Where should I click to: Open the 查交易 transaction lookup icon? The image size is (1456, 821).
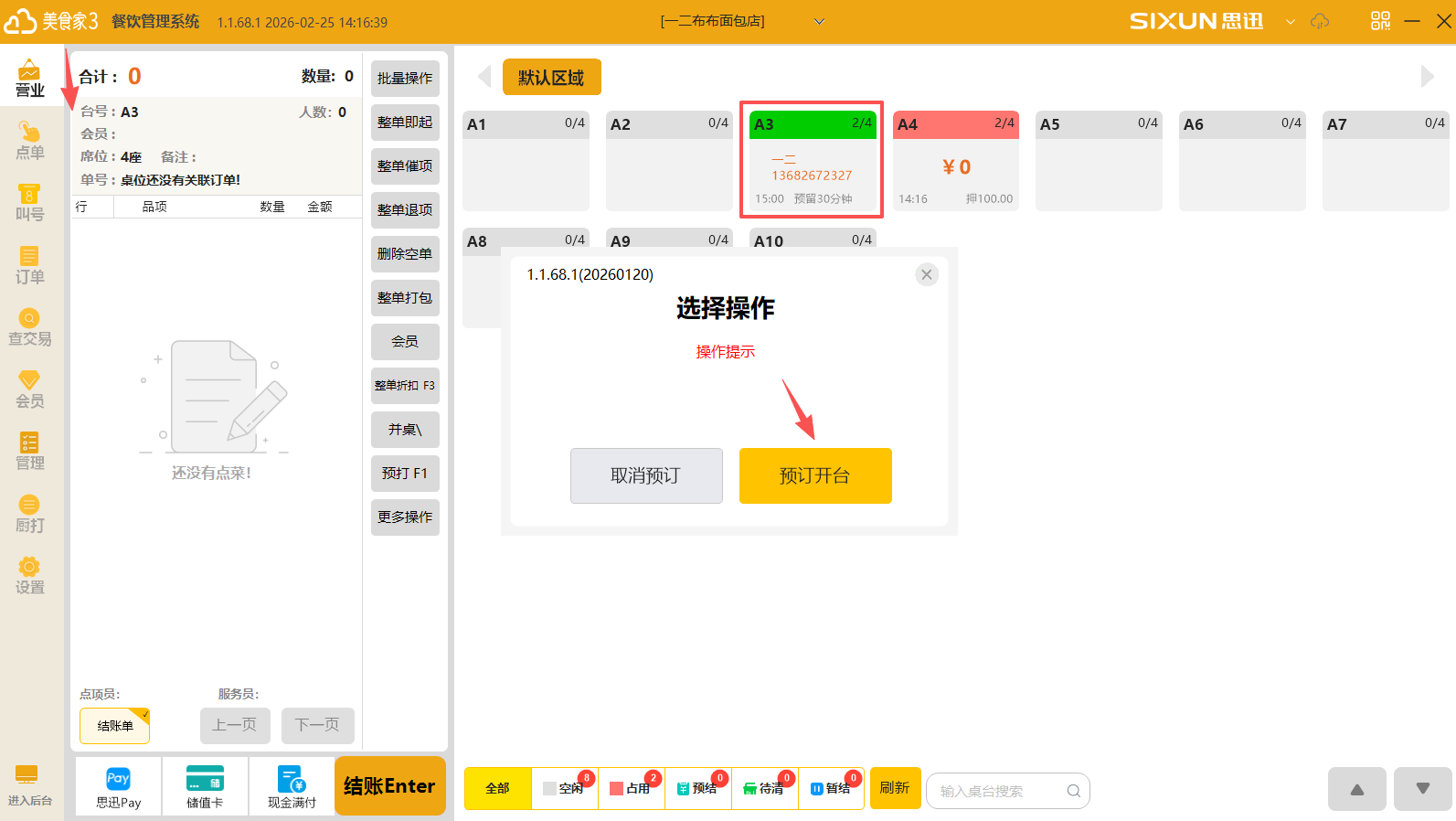(29, 327)
